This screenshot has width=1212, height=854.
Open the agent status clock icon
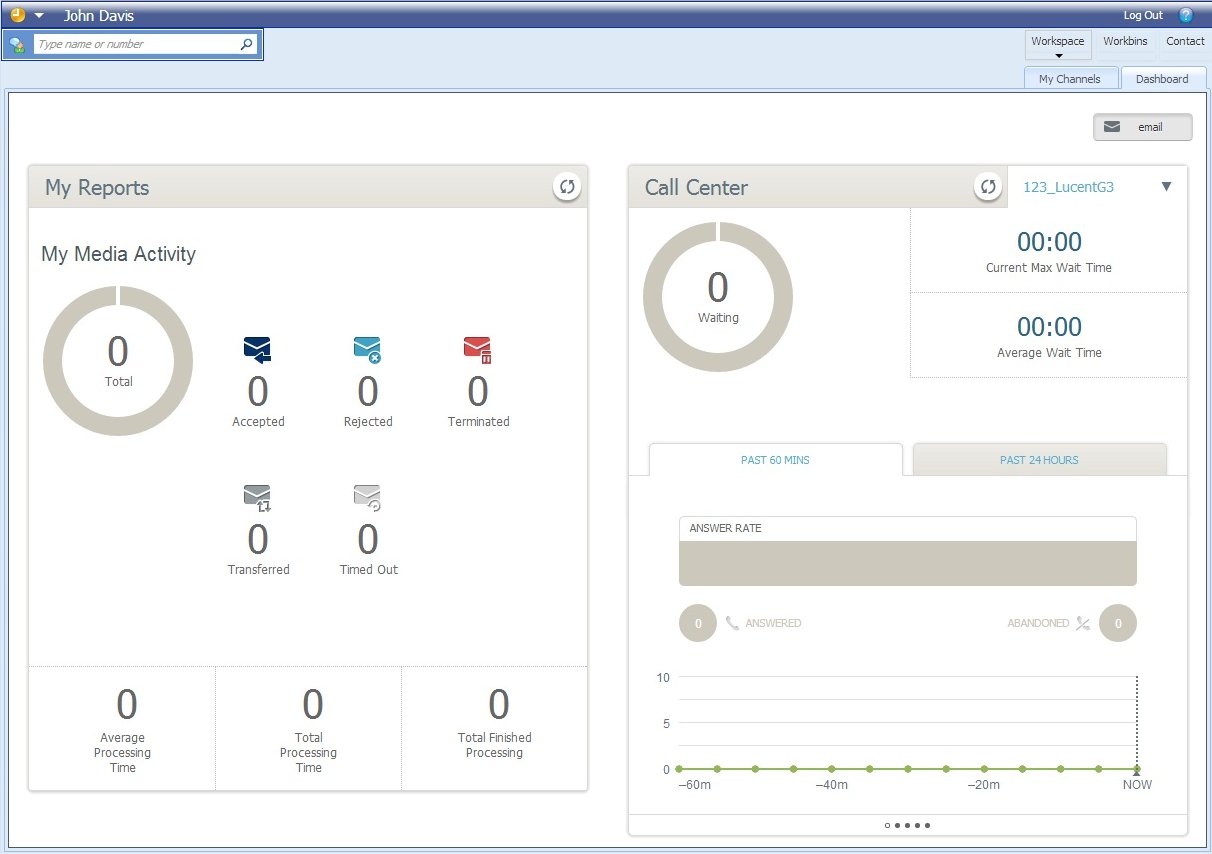(x=17, y=15)
